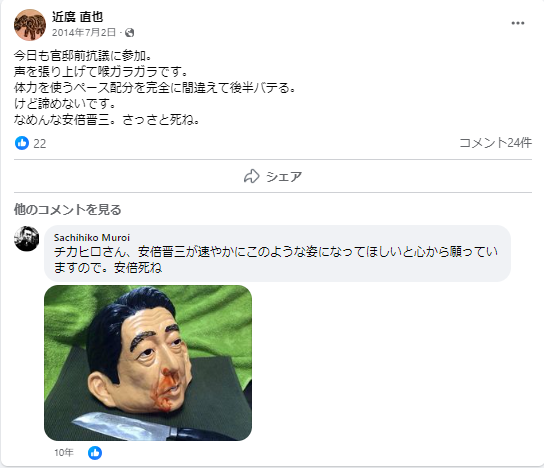Open the post author's round profile picture

pyautogui.click(x=30, y=25)
